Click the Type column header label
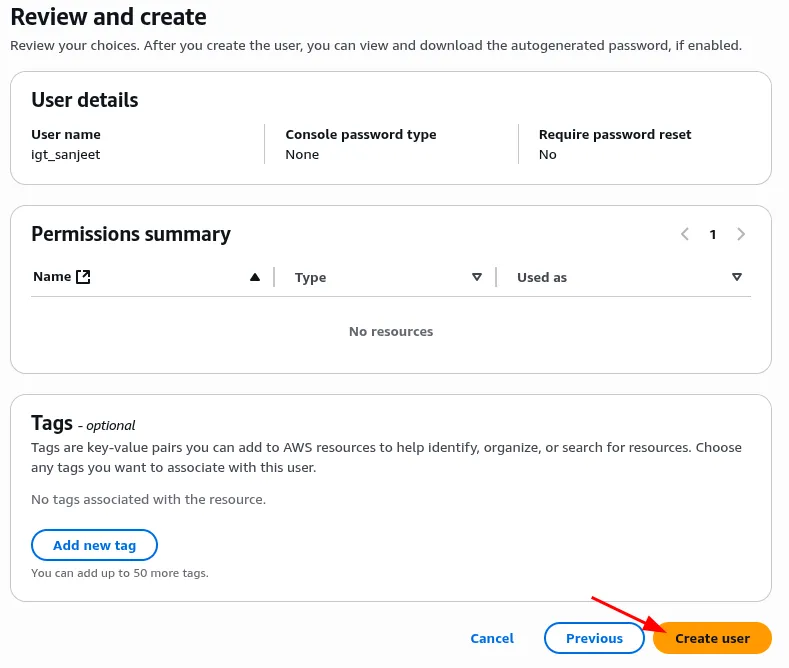Image resolution: width=789 pixels, height=668 pixels. pyautogui.click(x=310, y=277)
